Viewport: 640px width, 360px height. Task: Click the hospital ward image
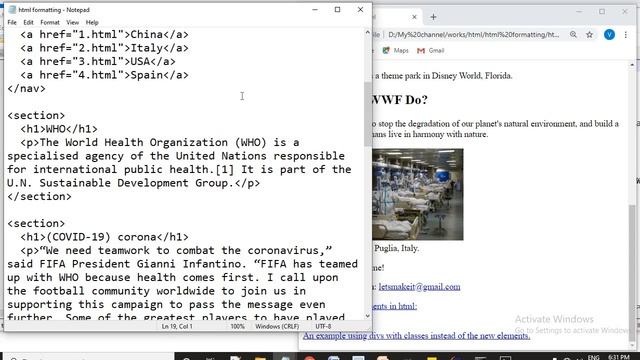(x=418, y=194)
